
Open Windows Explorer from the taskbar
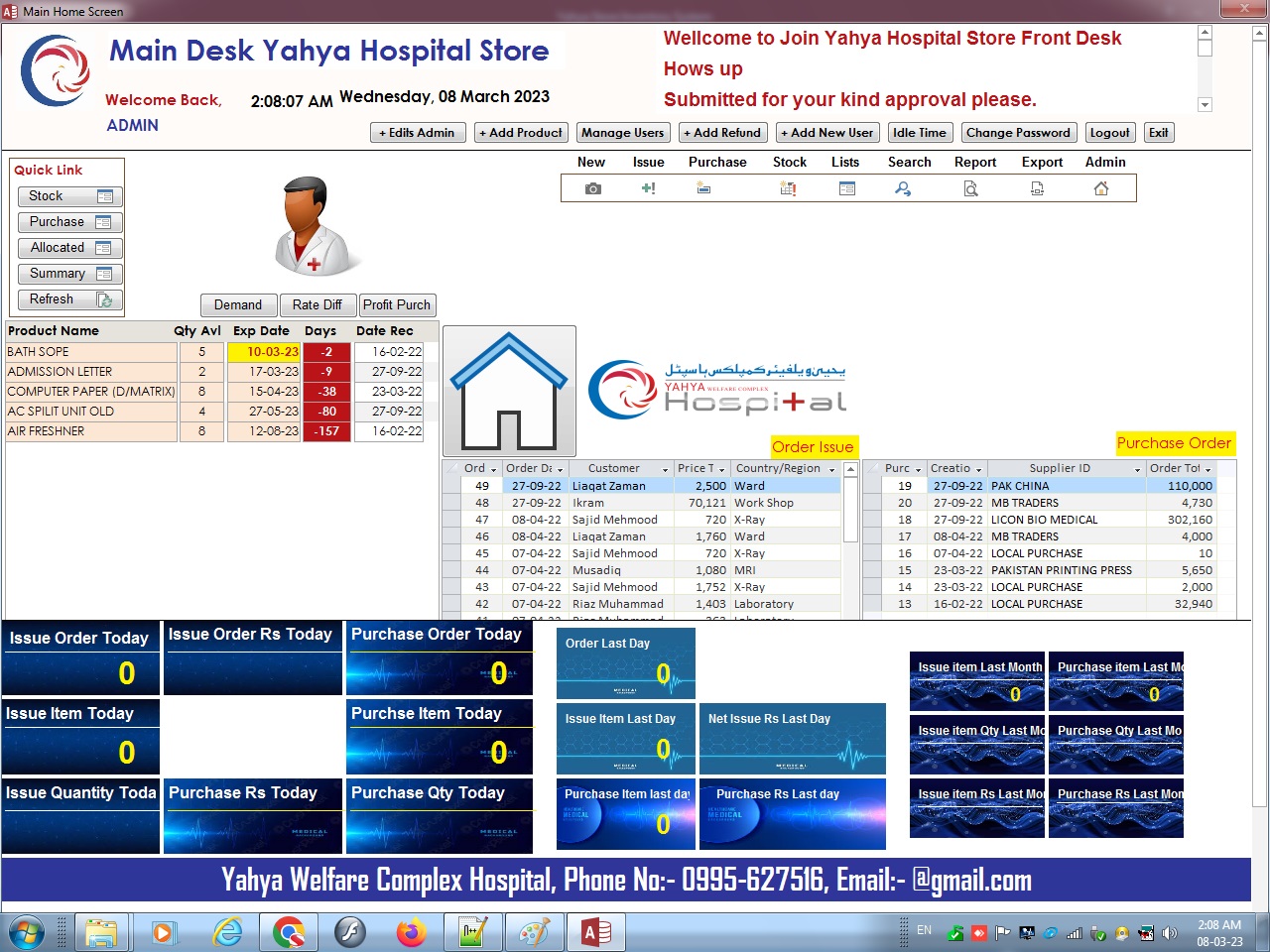coord(101,932)
